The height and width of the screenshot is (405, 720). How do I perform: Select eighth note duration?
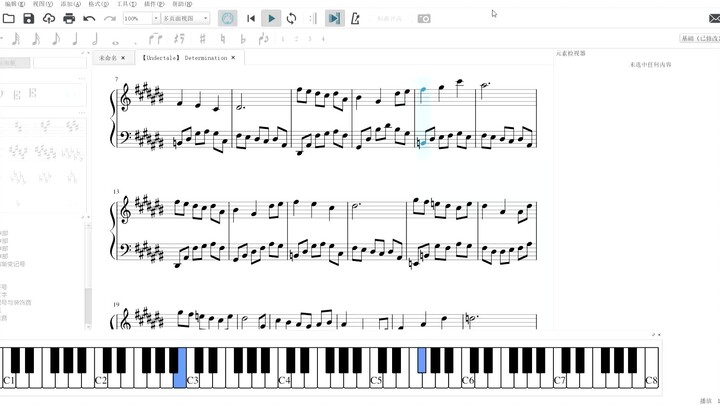coord(56,39)
